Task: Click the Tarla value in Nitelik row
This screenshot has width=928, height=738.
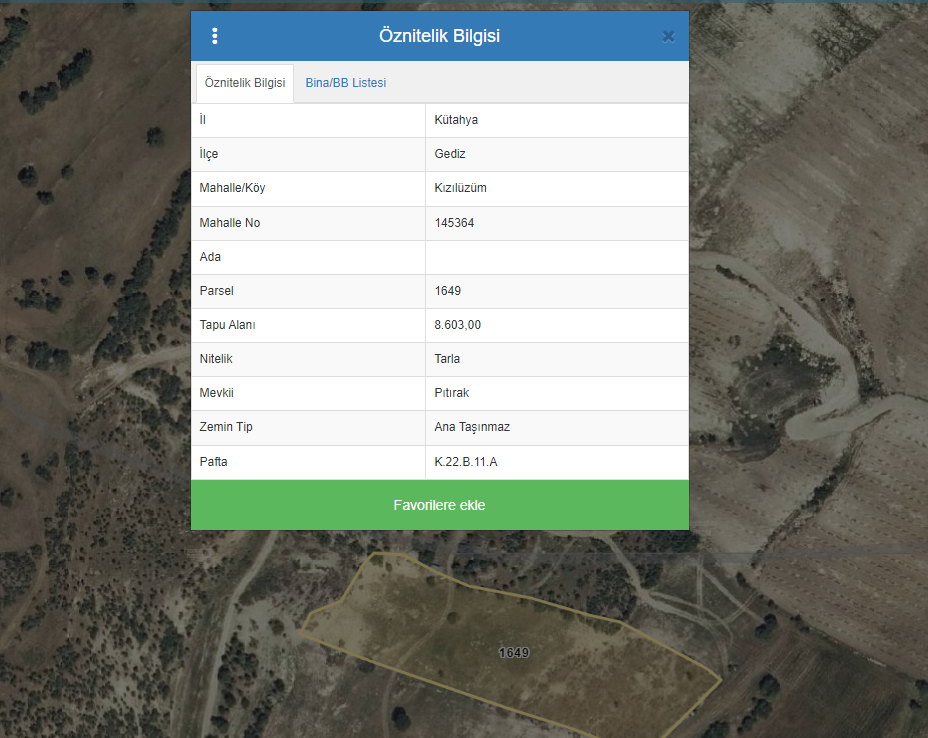Action: [447, 359]
